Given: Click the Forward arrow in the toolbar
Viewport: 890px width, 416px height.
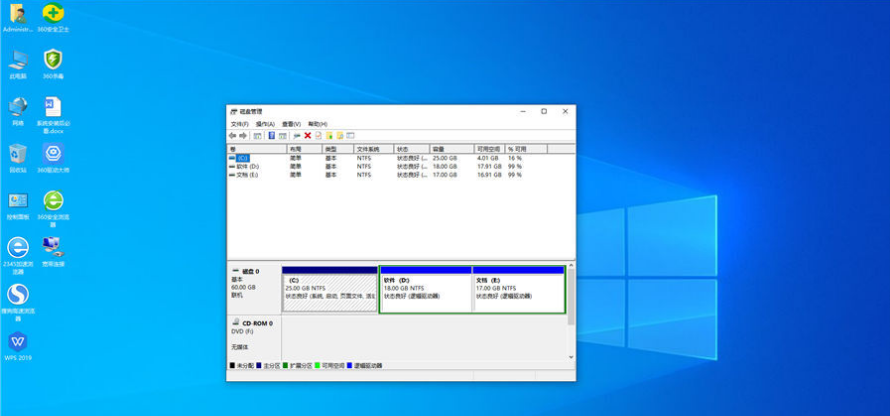Looking at the screenshot, I should 243,135.
